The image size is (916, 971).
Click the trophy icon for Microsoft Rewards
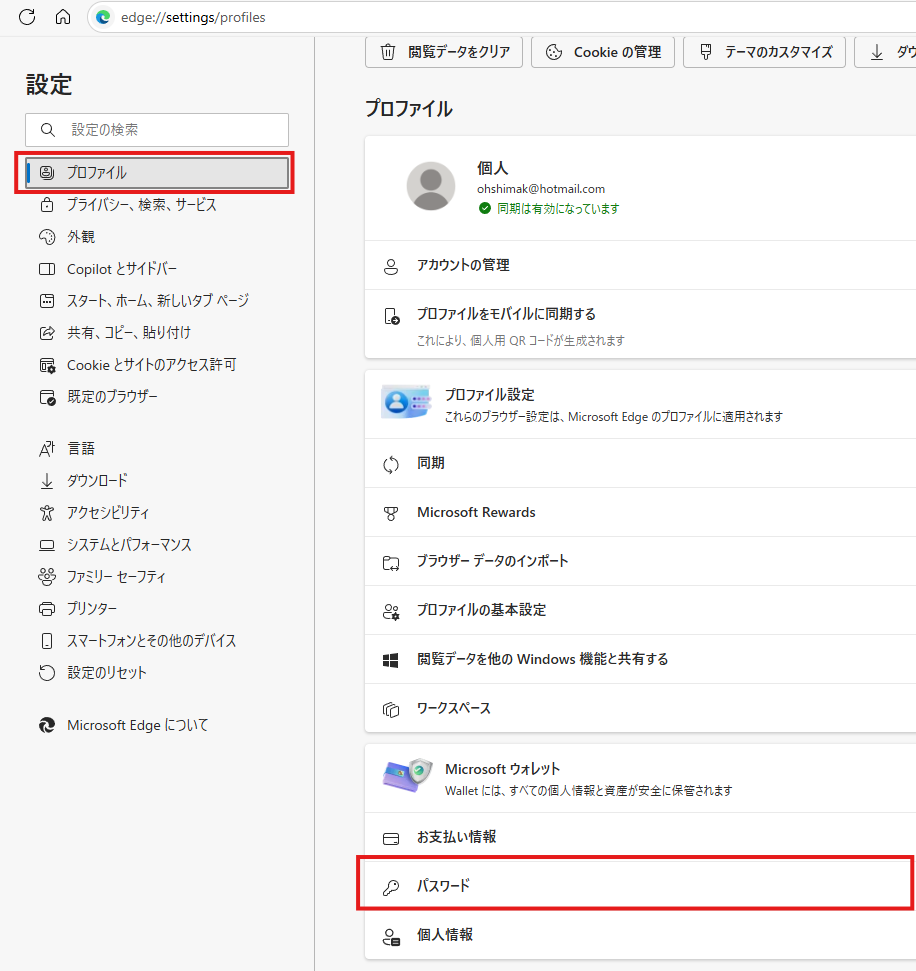(x=391, y=513)
